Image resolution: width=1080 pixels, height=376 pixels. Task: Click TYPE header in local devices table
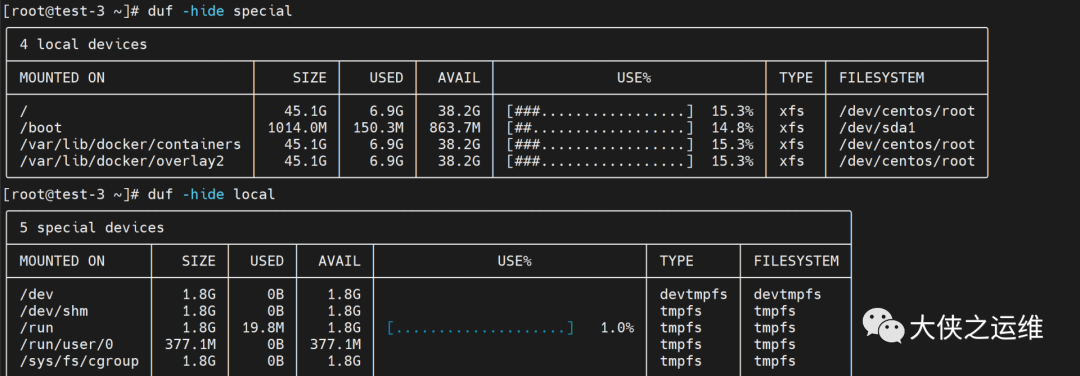point(796,78)
